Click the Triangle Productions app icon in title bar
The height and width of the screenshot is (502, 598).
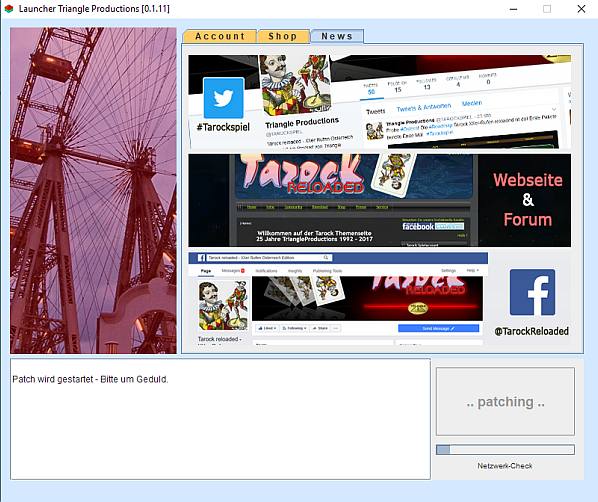coord(9,9)
